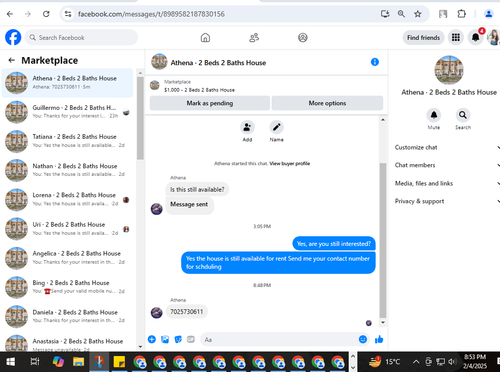
Task: Go back from Marketplace chat list
Action: 12,60
